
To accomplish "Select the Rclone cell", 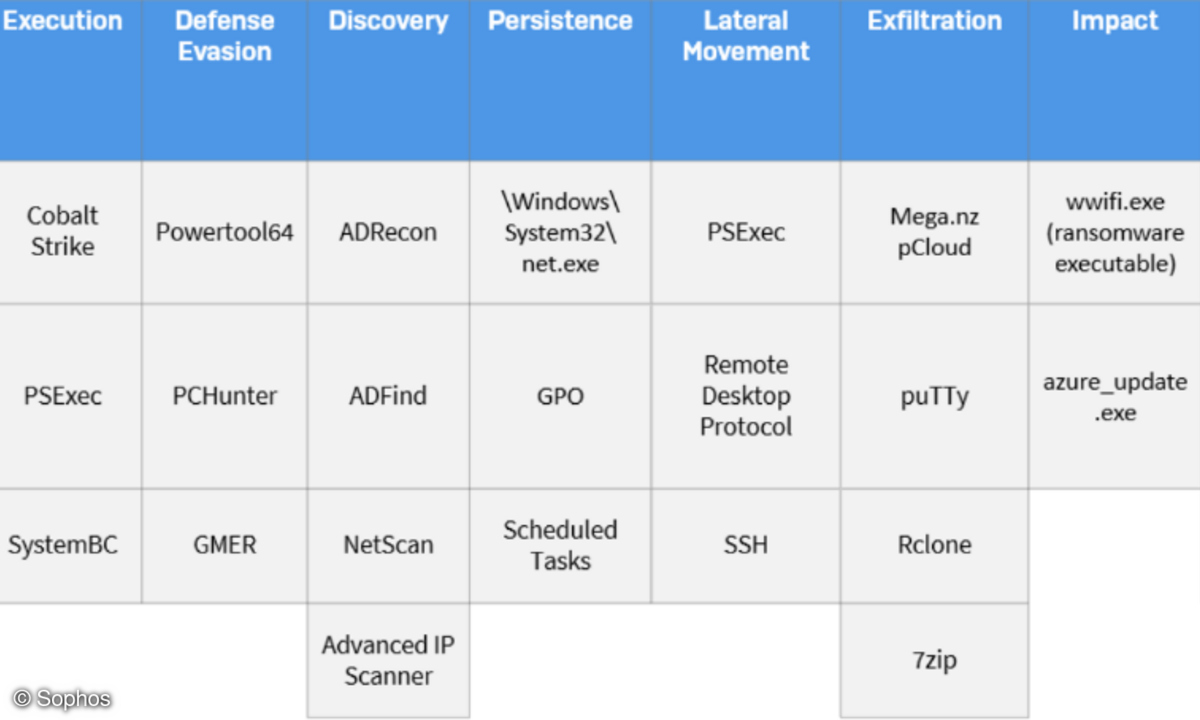I will (934, 545).
